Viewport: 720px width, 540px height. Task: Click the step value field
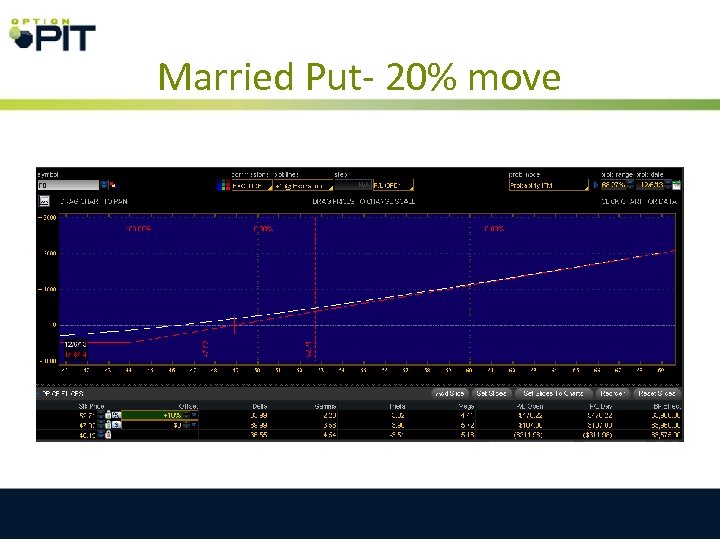point(353,186)
